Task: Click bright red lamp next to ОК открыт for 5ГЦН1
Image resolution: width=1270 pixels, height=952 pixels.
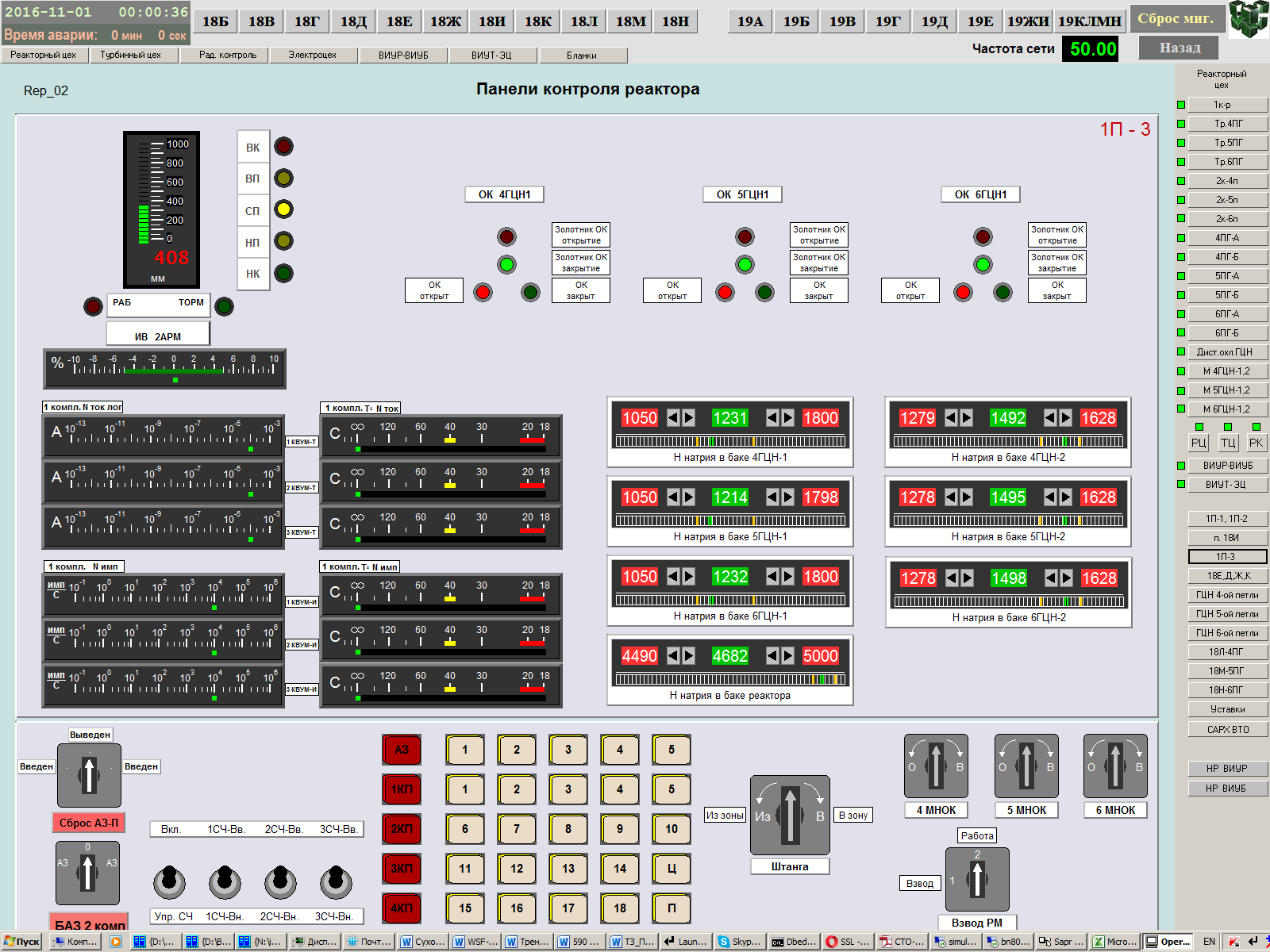Action: coord(725,292)
